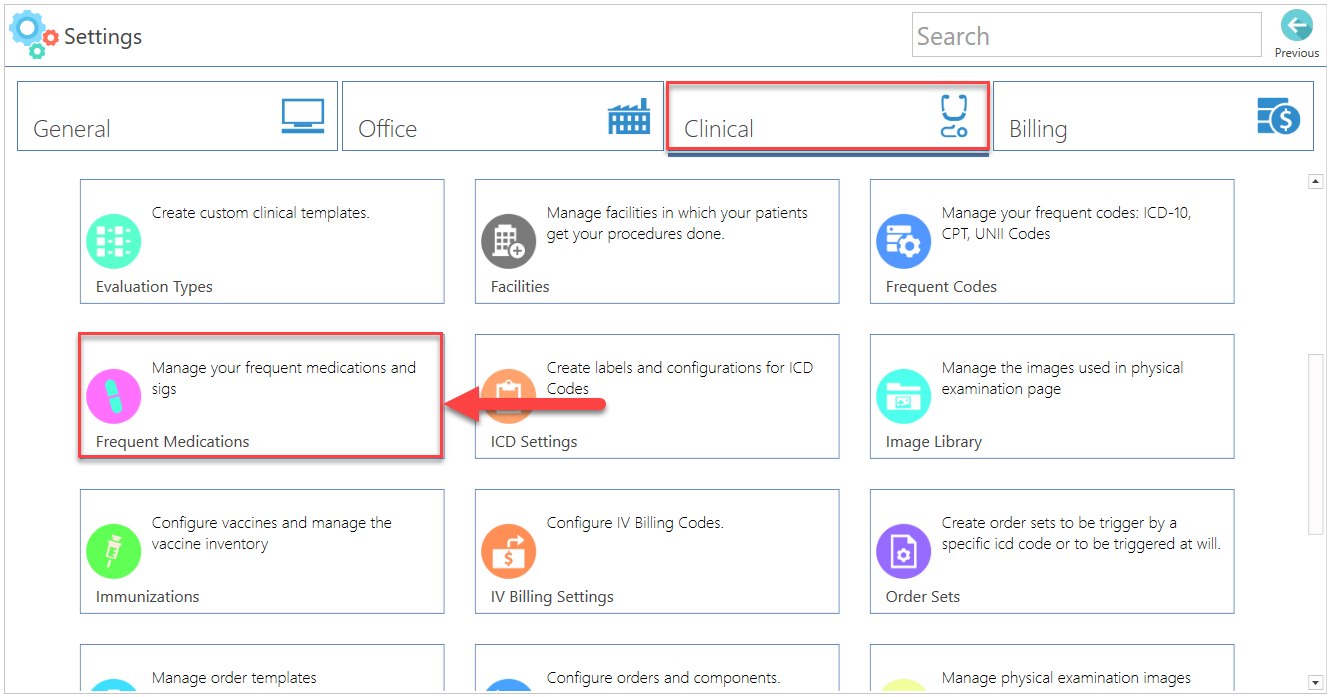
Task: Click the 'Manage order templates' tile
Action: [x=262, y=669]
